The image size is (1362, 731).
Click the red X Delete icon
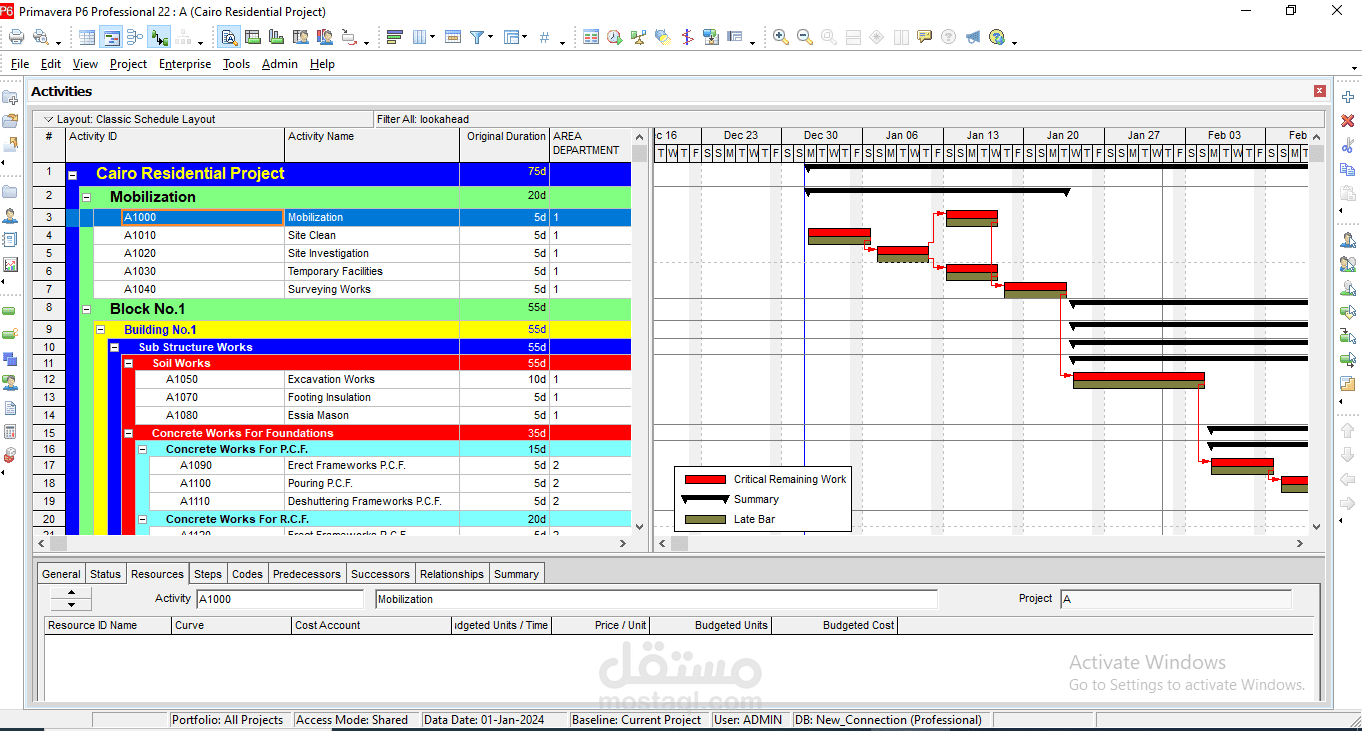click(x=1347, y=120)
